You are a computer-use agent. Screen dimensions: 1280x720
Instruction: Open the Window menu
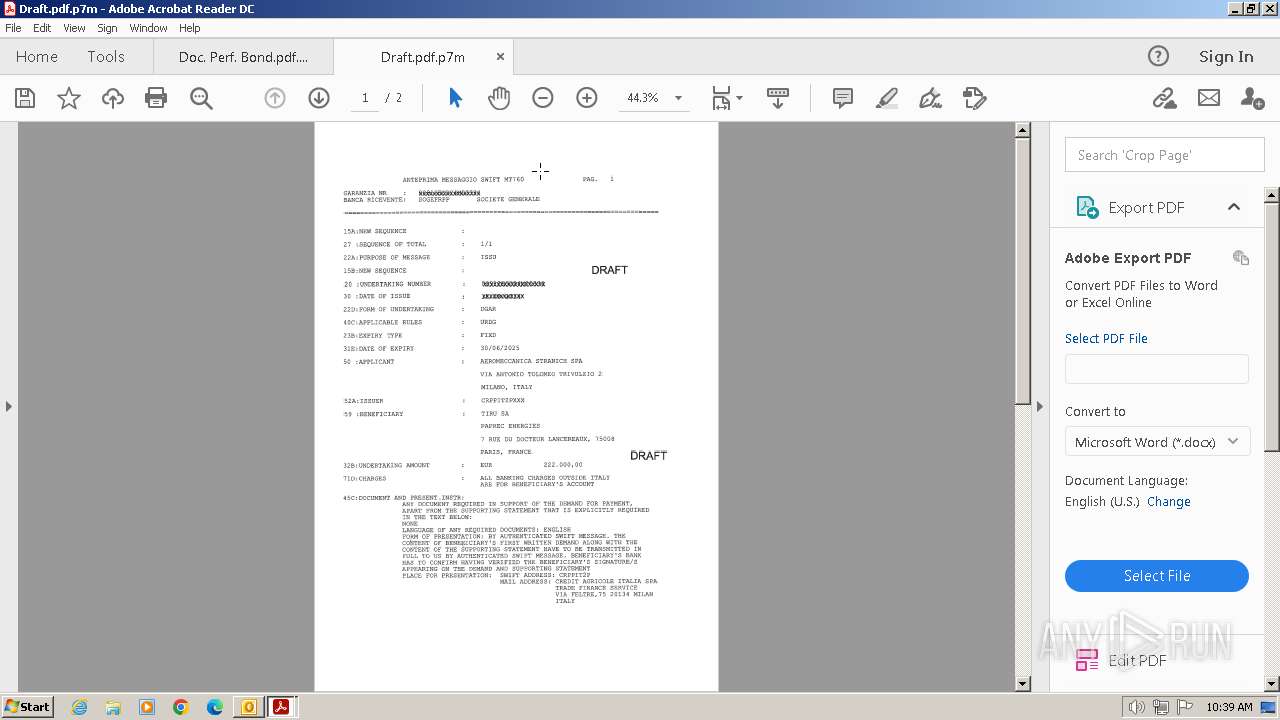click(x=148, y=28)
